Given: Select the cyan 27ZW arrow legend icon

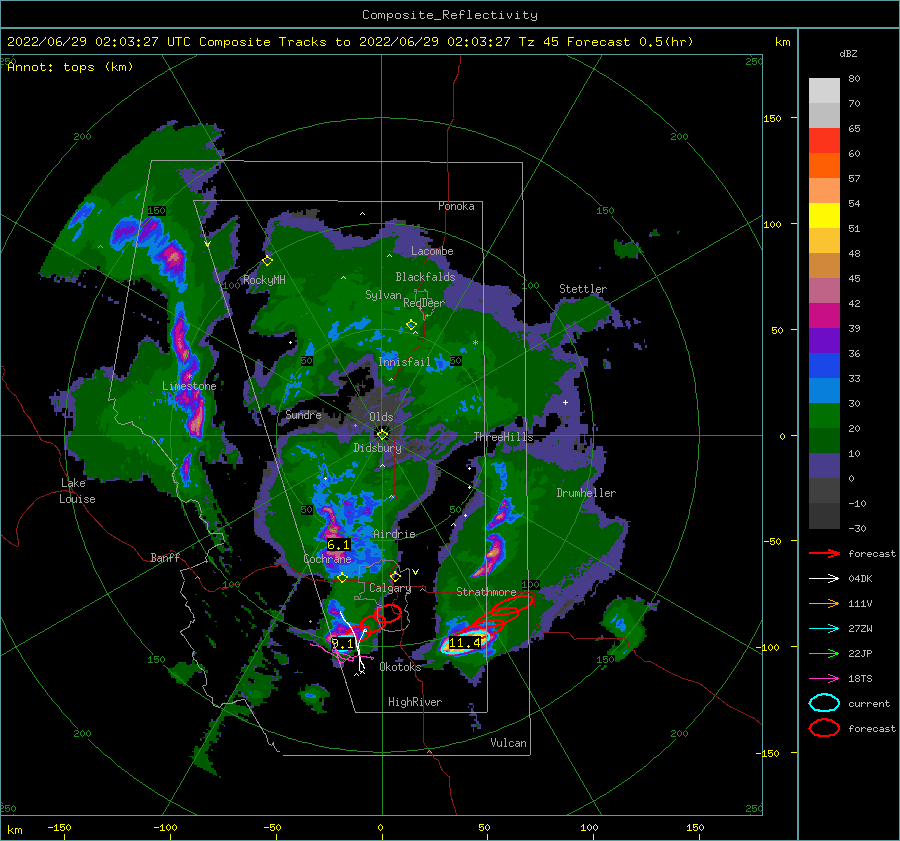Looking at the screenshot, I should pyautogui.click(x=824, y=629).
